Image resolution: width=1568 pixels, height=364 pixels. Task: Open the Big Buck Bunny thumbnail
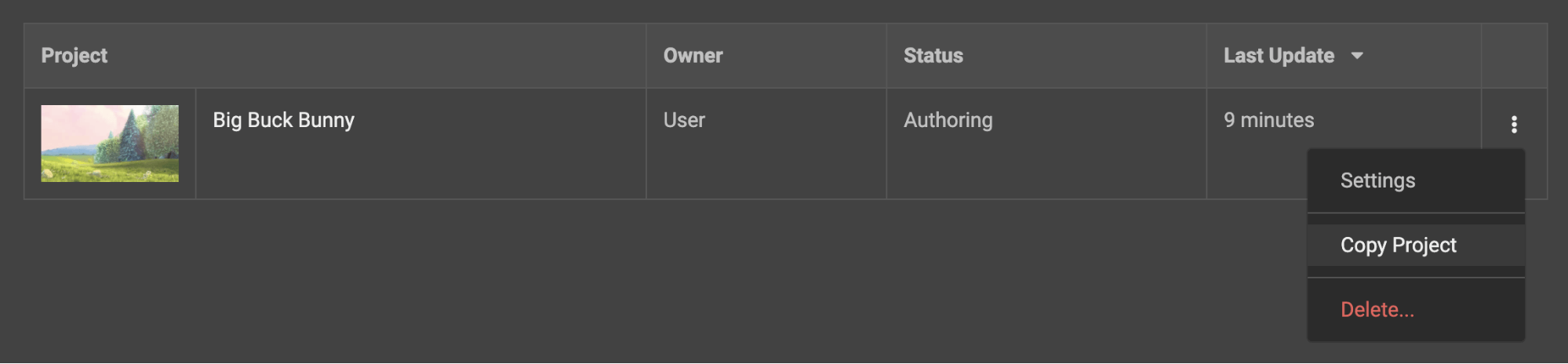point(110,144)
